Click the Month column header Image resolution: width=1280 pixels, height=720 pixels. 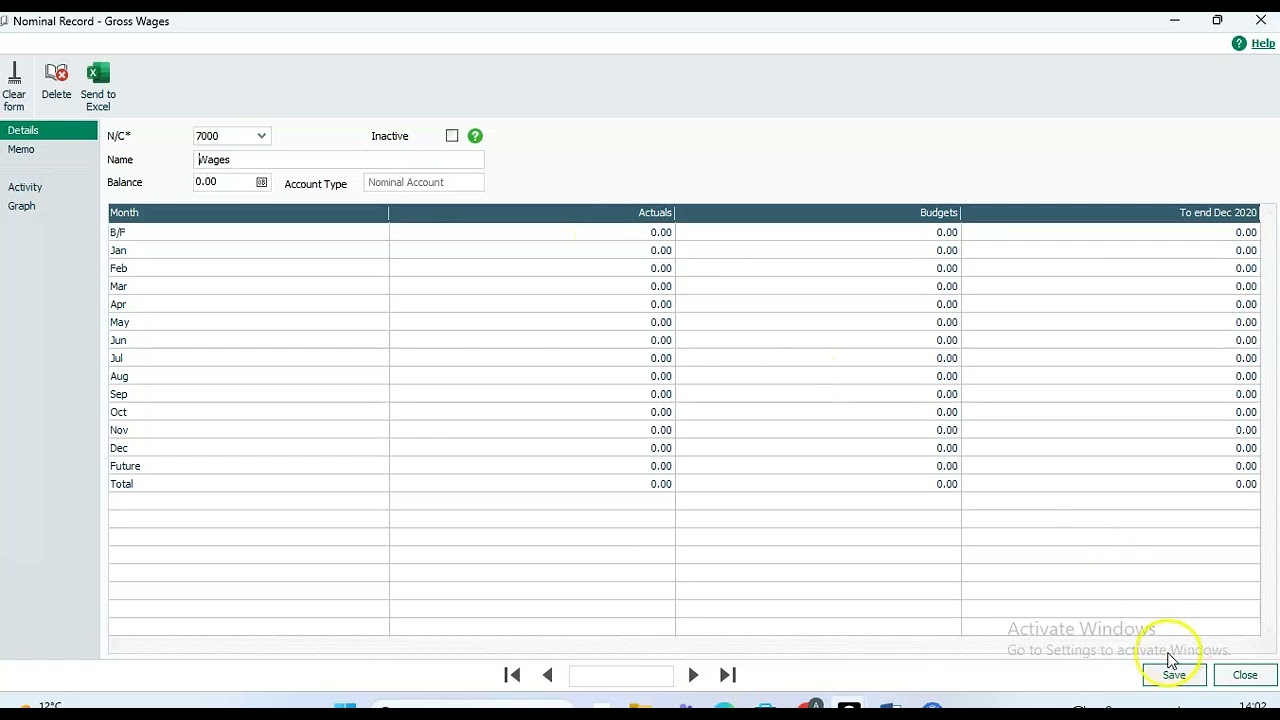[x=248, y=213]
